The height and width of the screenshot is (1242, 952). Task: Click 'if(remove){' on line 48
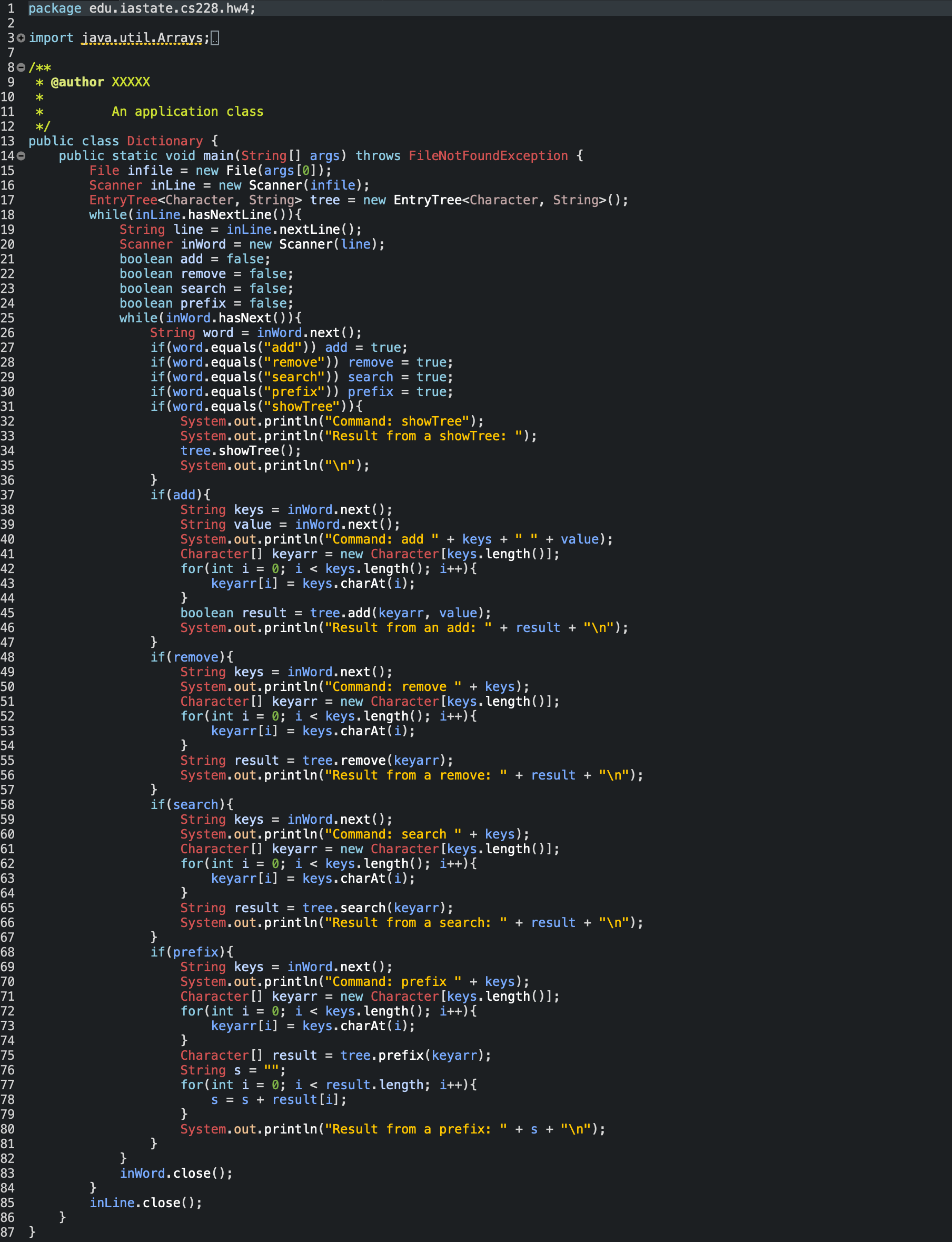pyautogui.click(x=192, y=657)
